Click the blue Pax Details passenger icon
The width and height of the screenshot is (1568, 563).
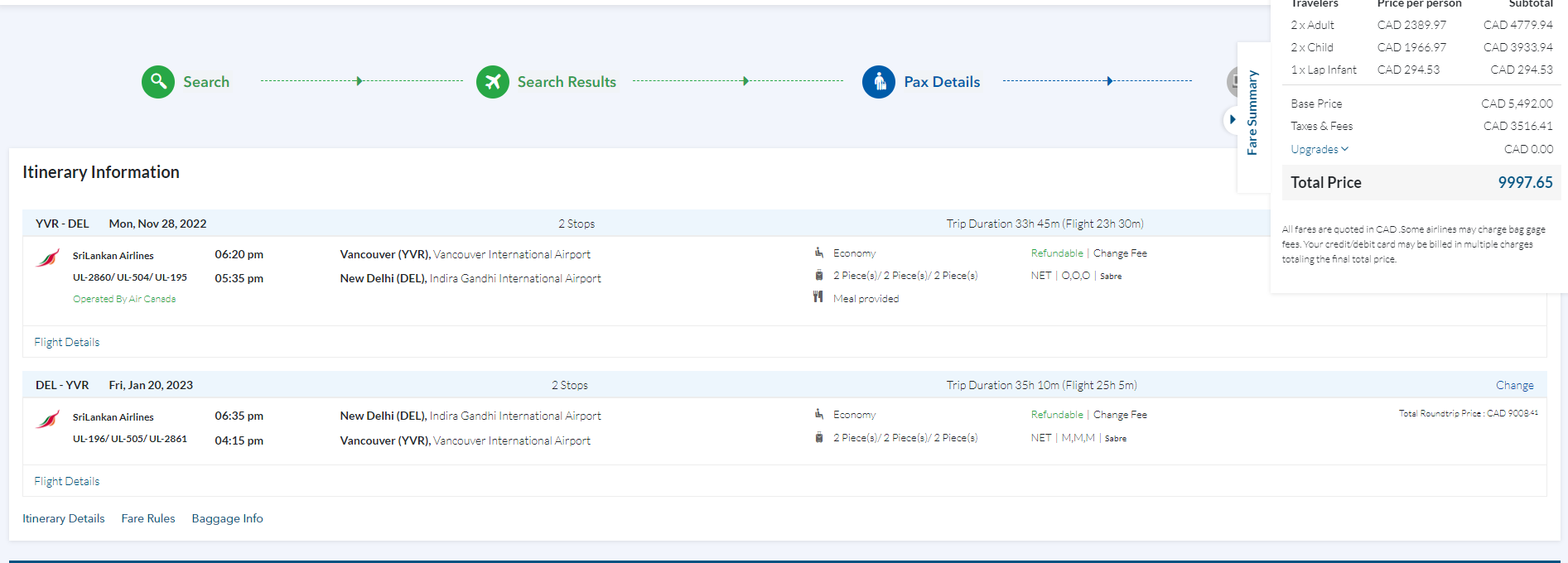(878, 82)
